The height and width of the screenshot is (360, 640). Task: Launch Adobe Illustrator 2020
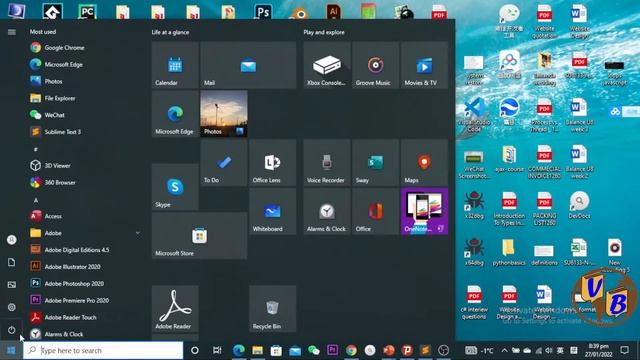pos(73,267)
